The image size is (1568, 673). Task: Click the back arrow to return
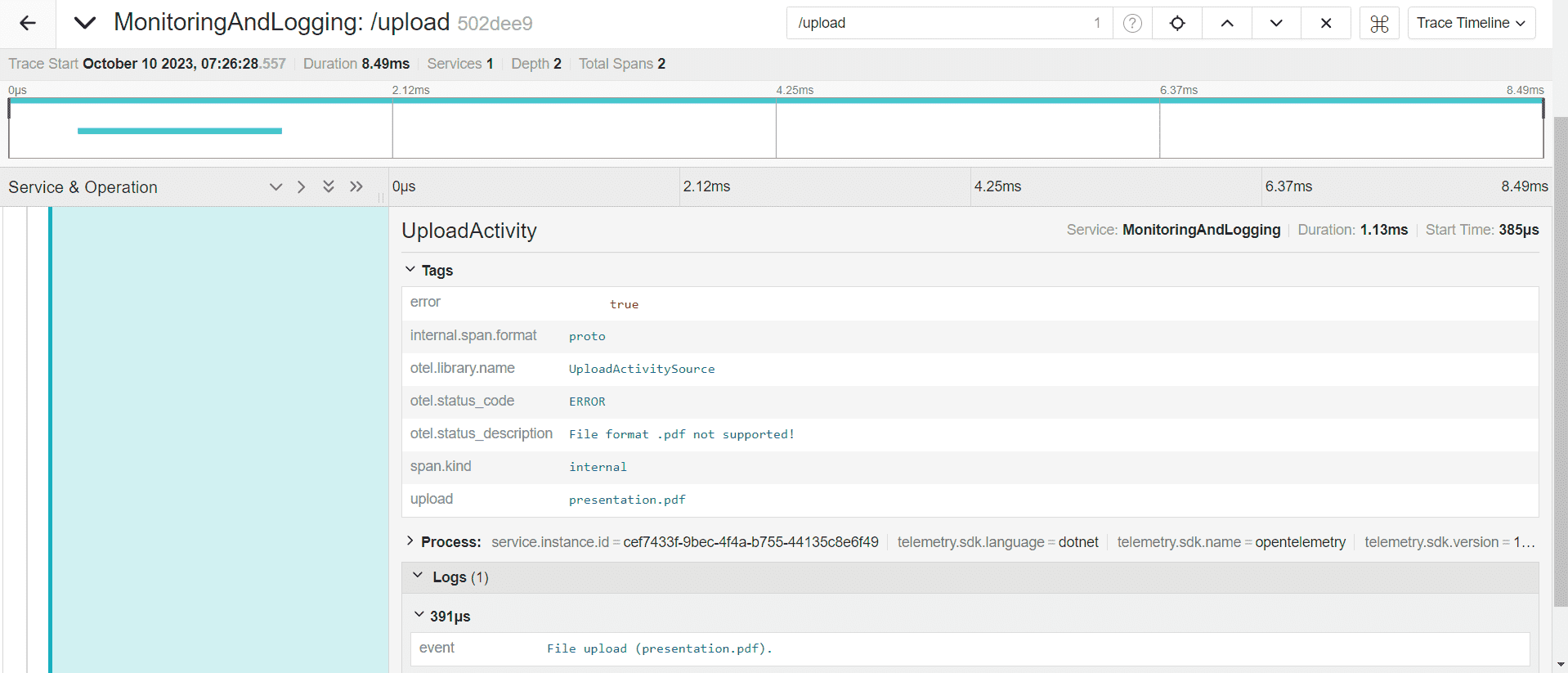click(28, 23)
